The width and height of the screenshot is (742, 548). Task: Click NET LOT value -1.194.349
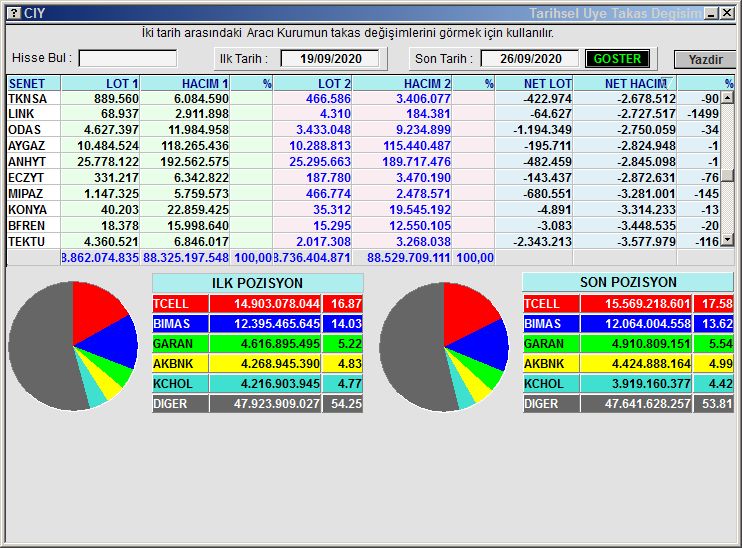[542, 130]
